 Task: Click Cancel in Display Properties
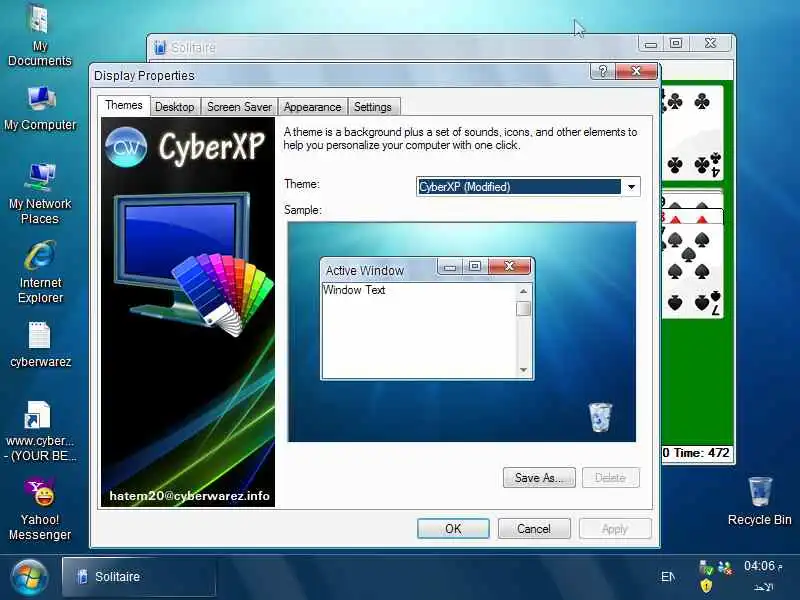534,529
